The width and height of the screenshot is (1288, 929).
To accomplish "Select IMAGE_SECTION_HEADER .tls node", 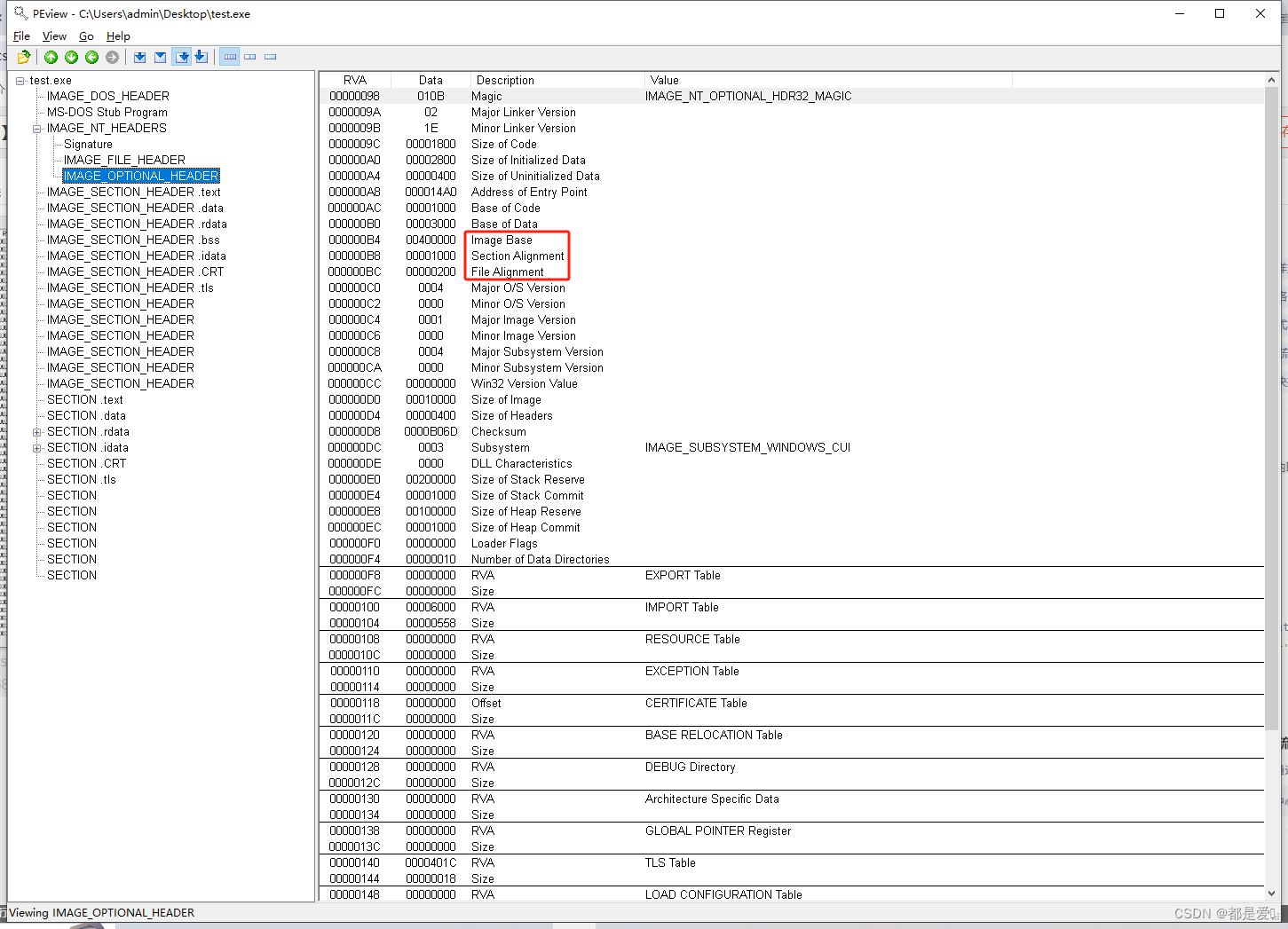I will (x=130, y=287).
